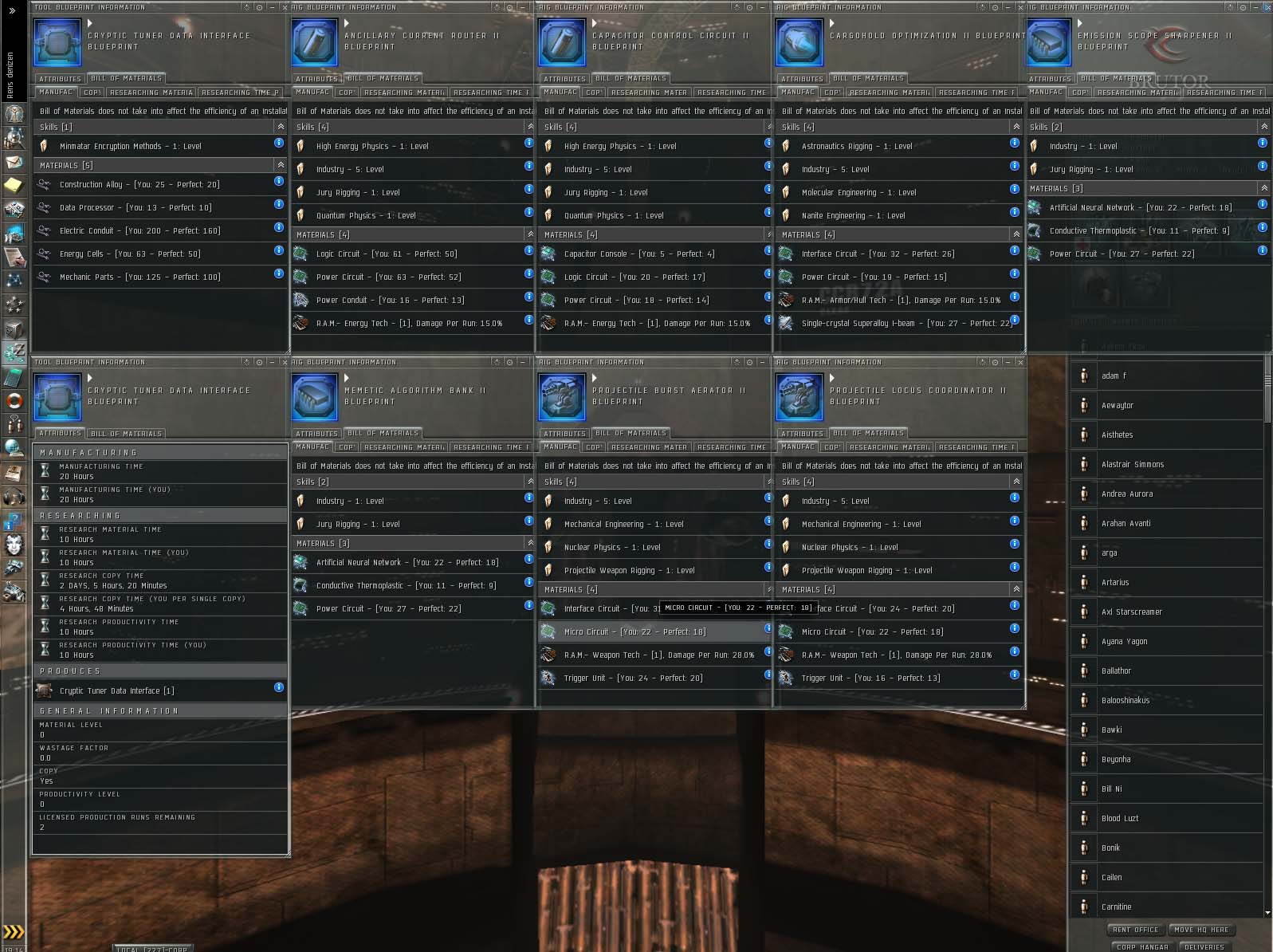Viewport: 1273px width, 952px height.
Task: Select Researching Material tab in Projectile Burst Aerator window
Action: 648,447
